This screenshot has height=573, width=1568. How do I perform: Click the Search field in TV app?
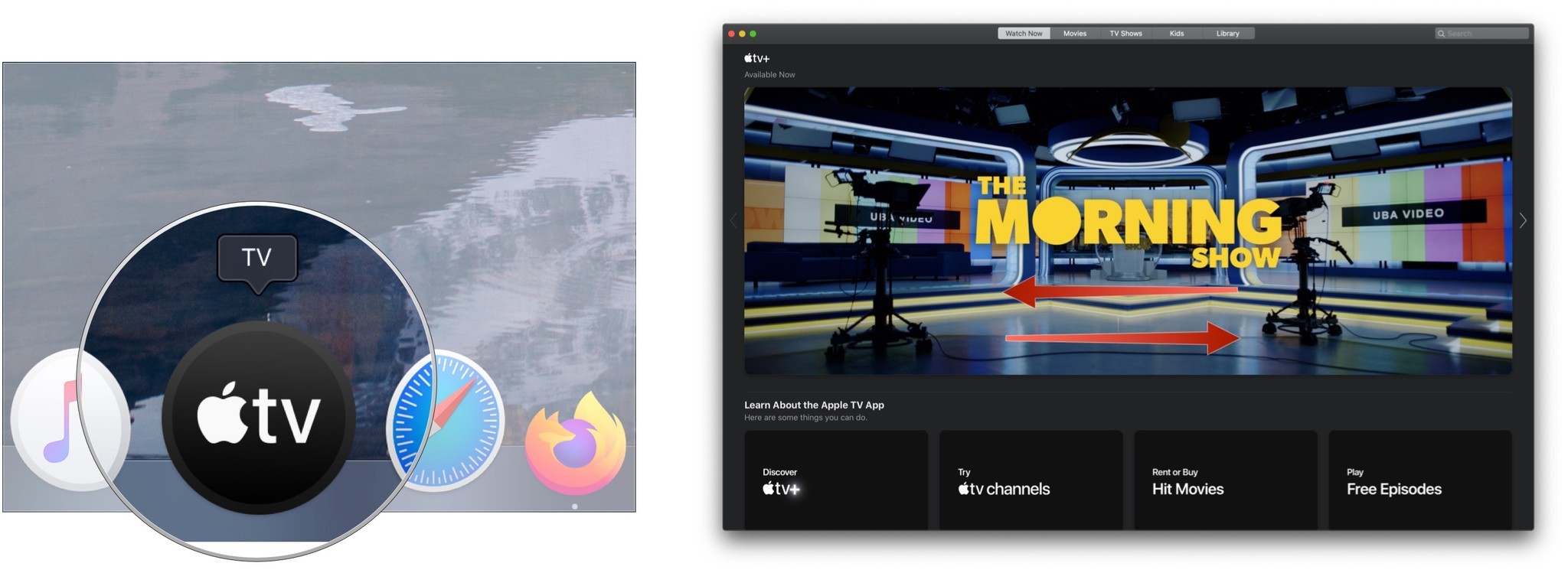tap(1481, 34)
